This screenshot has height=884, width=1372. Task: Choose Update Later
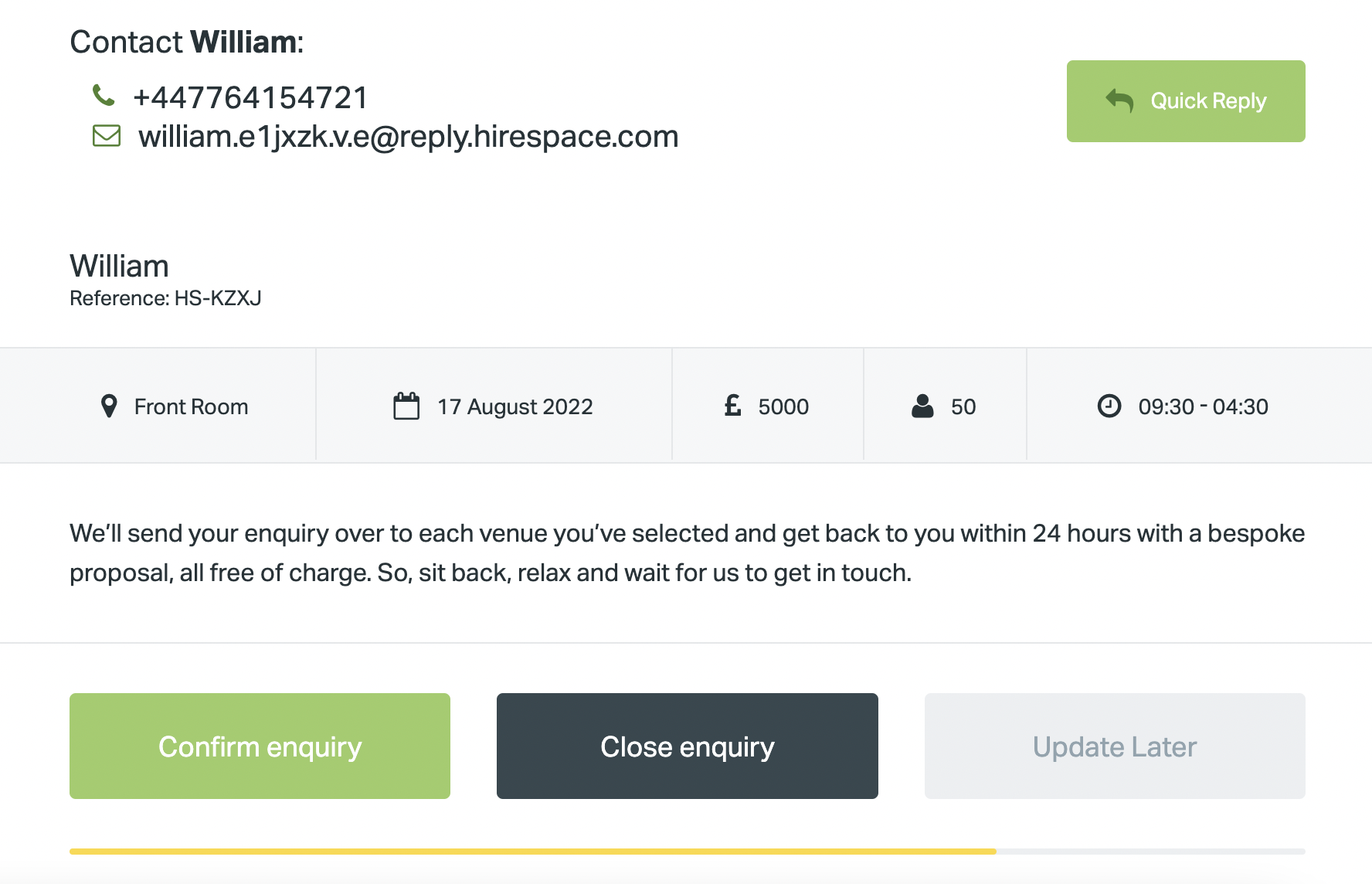click(x=1115, y=746)
